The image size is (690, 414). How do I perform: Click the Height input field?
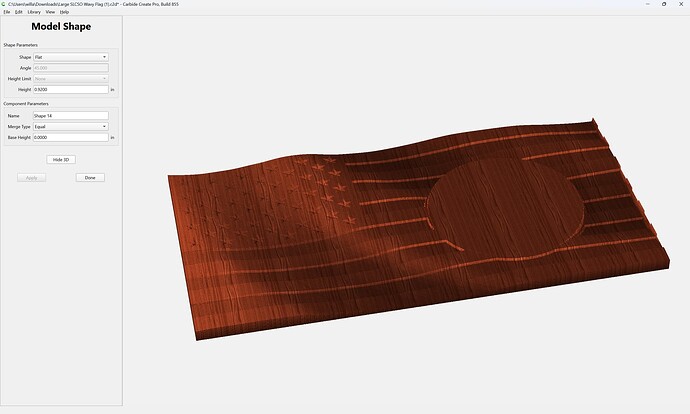point(71,89)
